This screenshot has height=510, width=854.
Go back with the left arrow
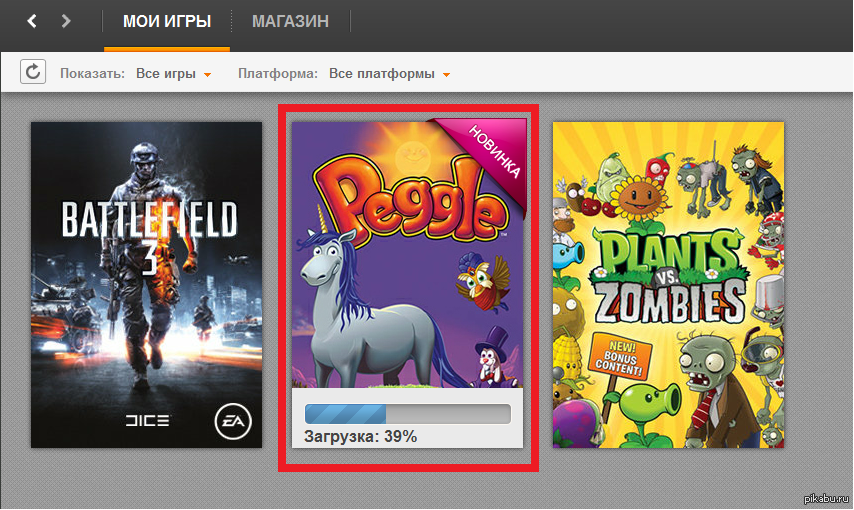[x=32, y=21]
